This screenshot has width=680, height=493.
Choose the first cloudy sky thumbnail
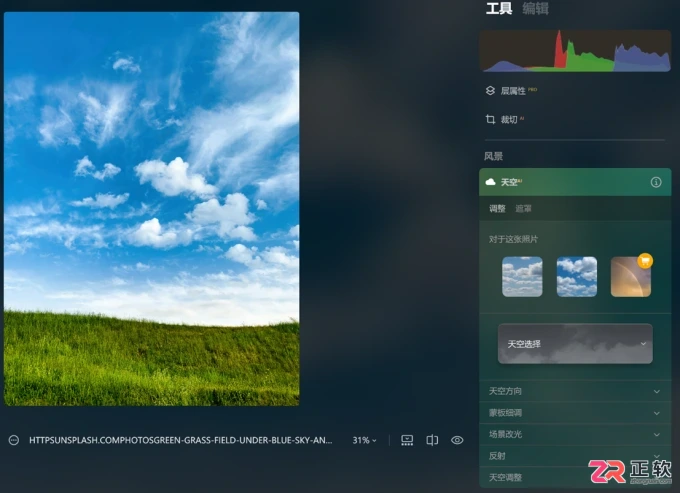tap(522, 277)
